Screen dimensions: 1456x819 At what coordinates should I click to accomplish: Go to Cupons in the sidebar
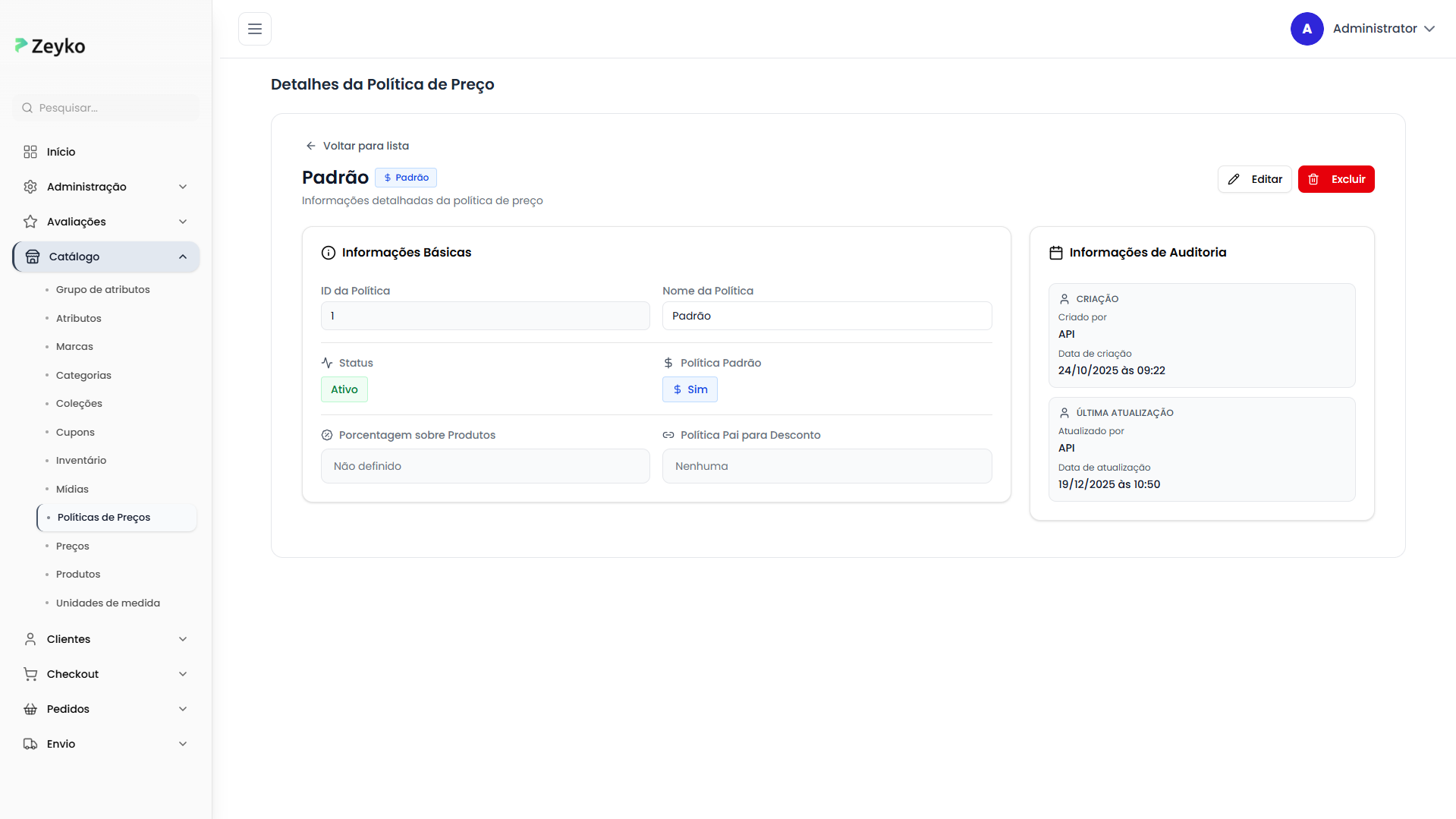click(75, 432)
